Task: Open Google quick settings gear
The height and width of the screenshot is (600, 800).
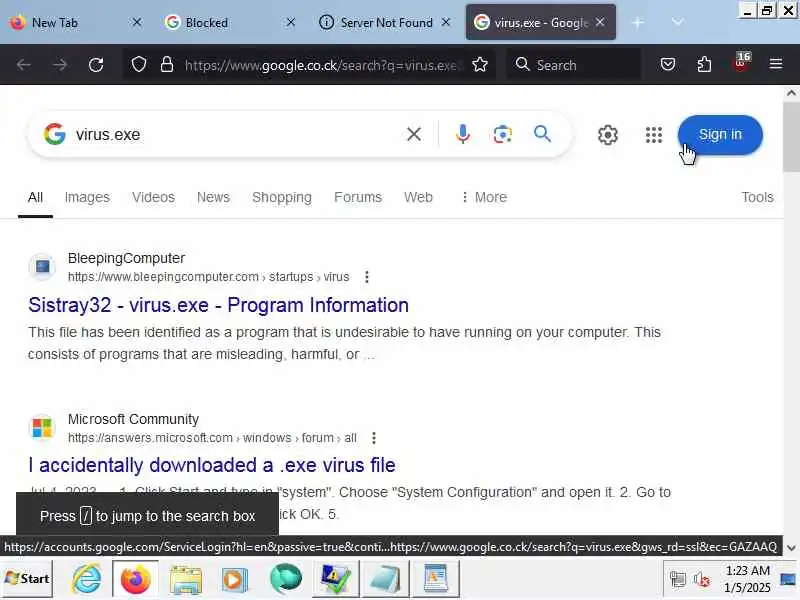Action: pos(608,135)
